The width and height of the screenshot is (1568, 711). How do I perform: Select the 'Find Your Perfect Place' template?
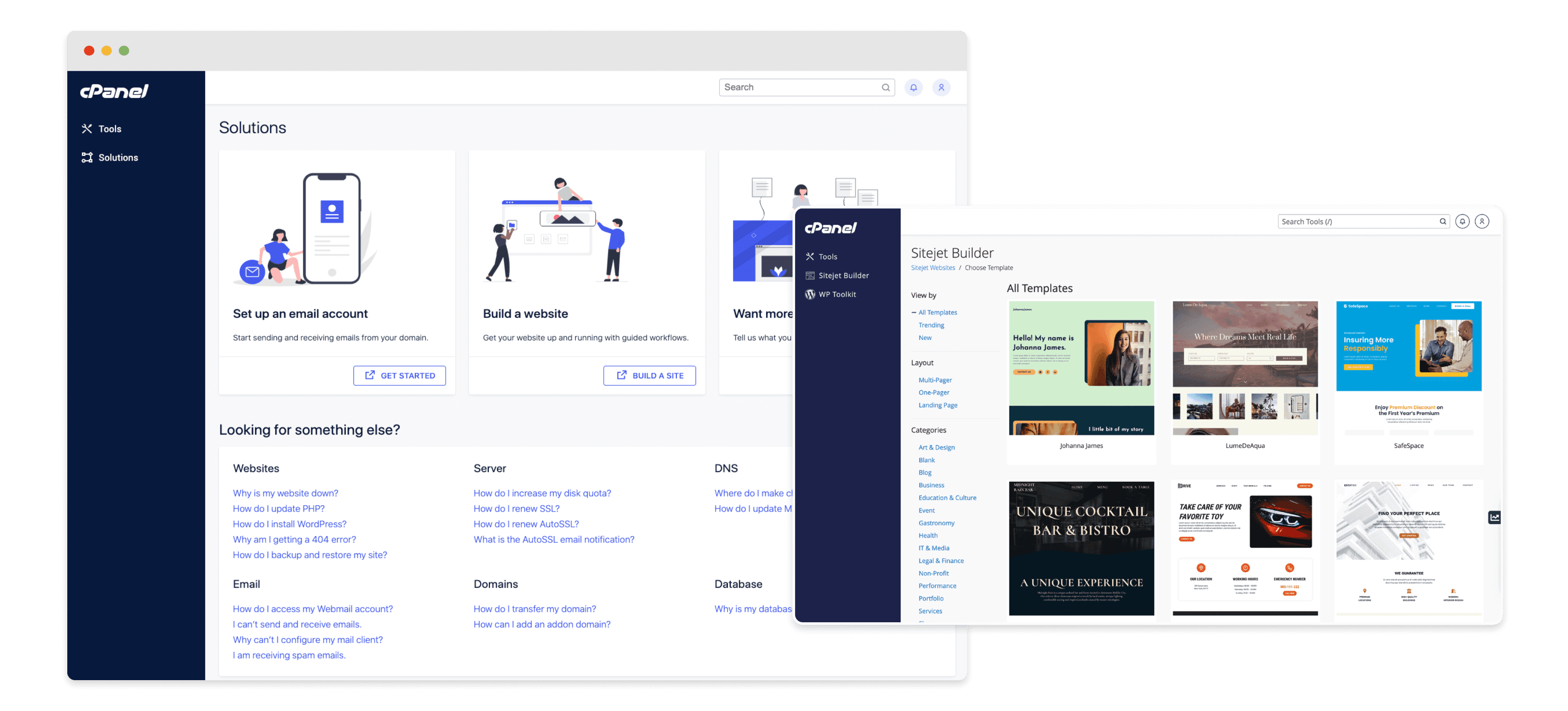(1409, 549)
